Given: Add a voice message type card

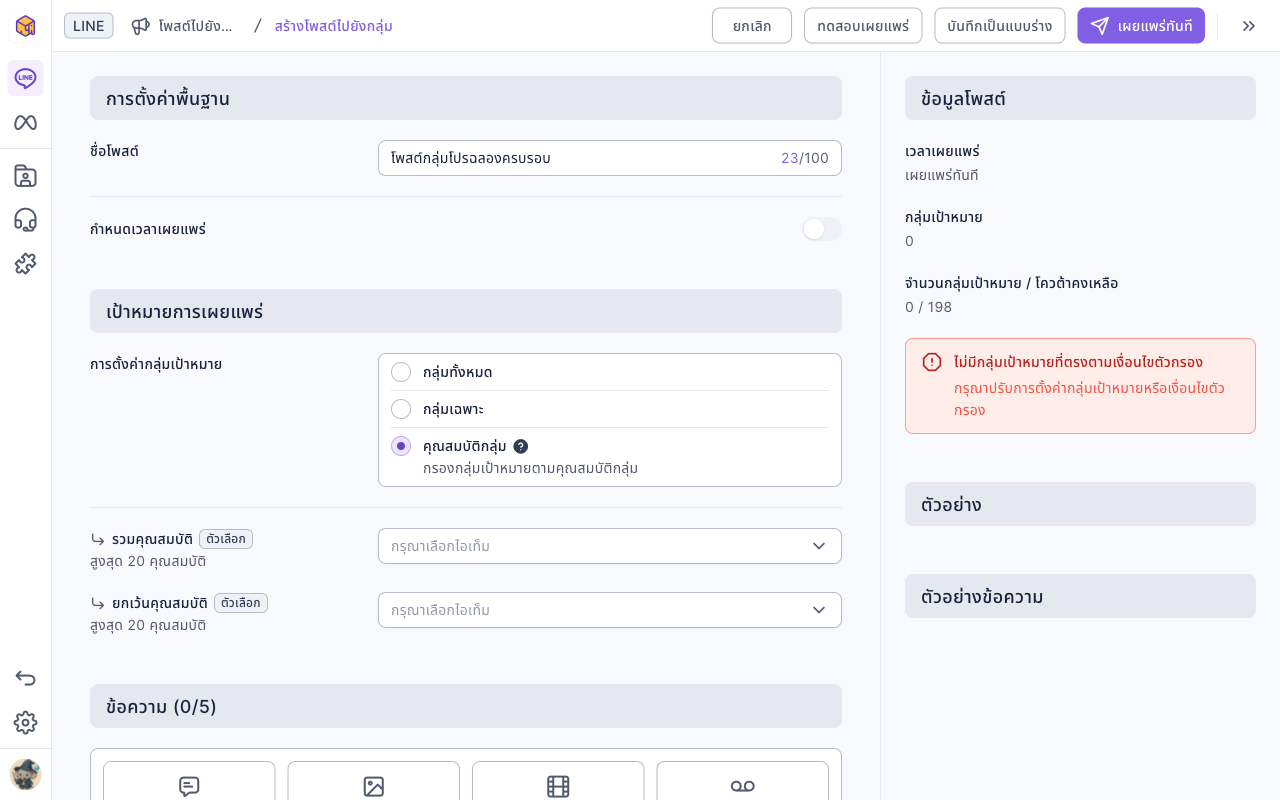Looking at the screenshot, I should pyautogui.click(x=743, y=781).
